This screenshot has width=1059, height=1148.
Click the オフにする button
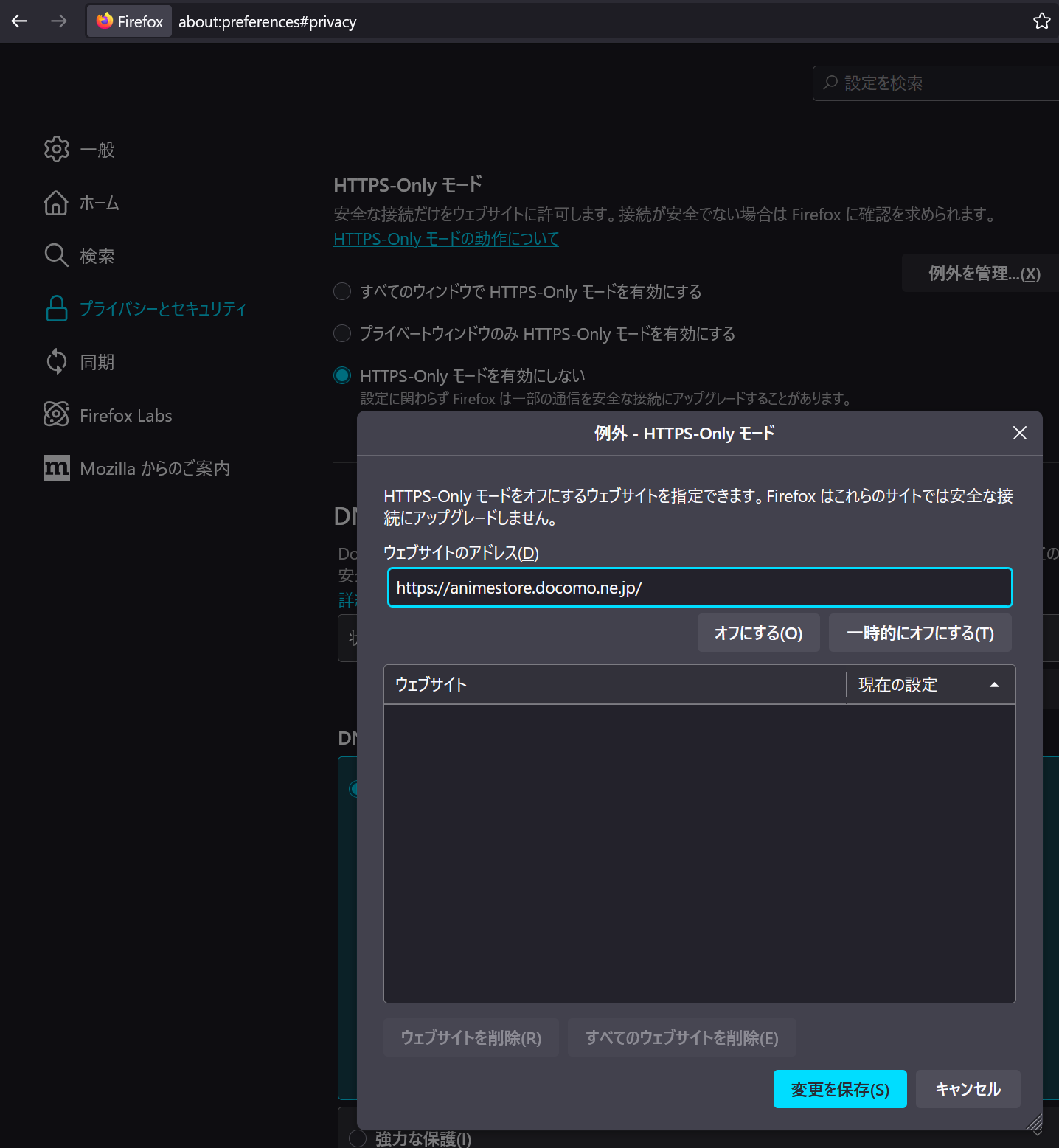click(758, 633)
